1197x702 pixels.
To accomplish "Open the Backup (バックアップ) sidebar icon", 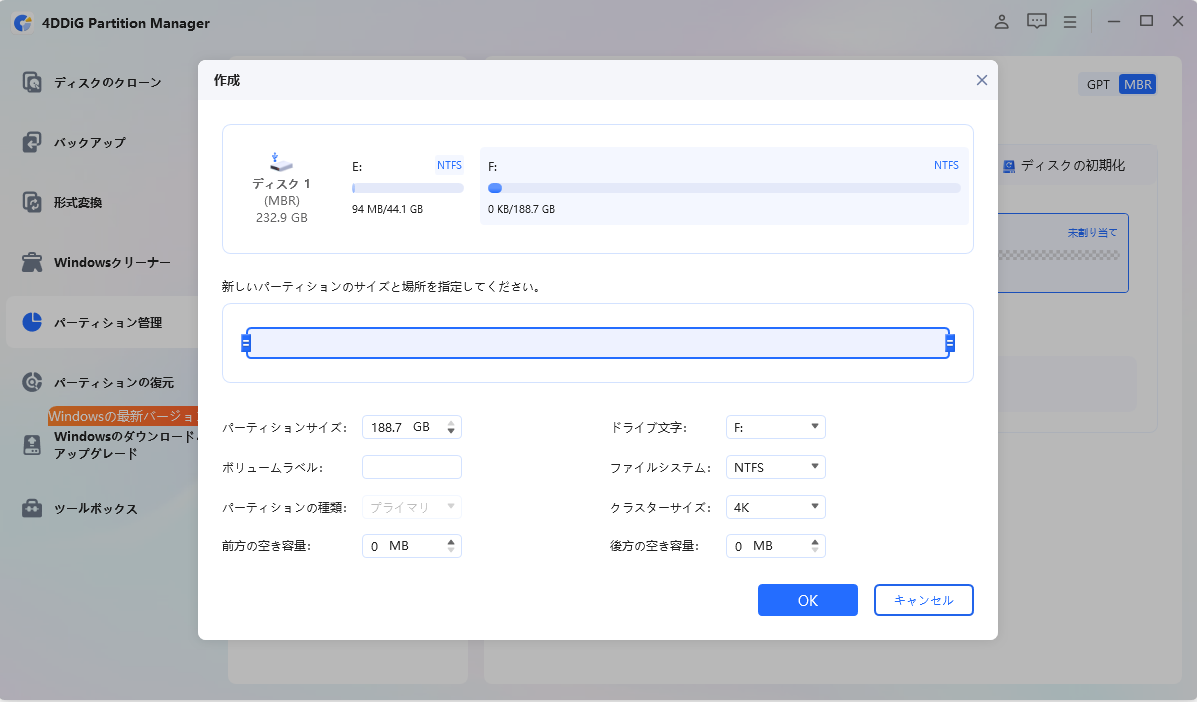I will pyautogui.click(x=32, y=142).
